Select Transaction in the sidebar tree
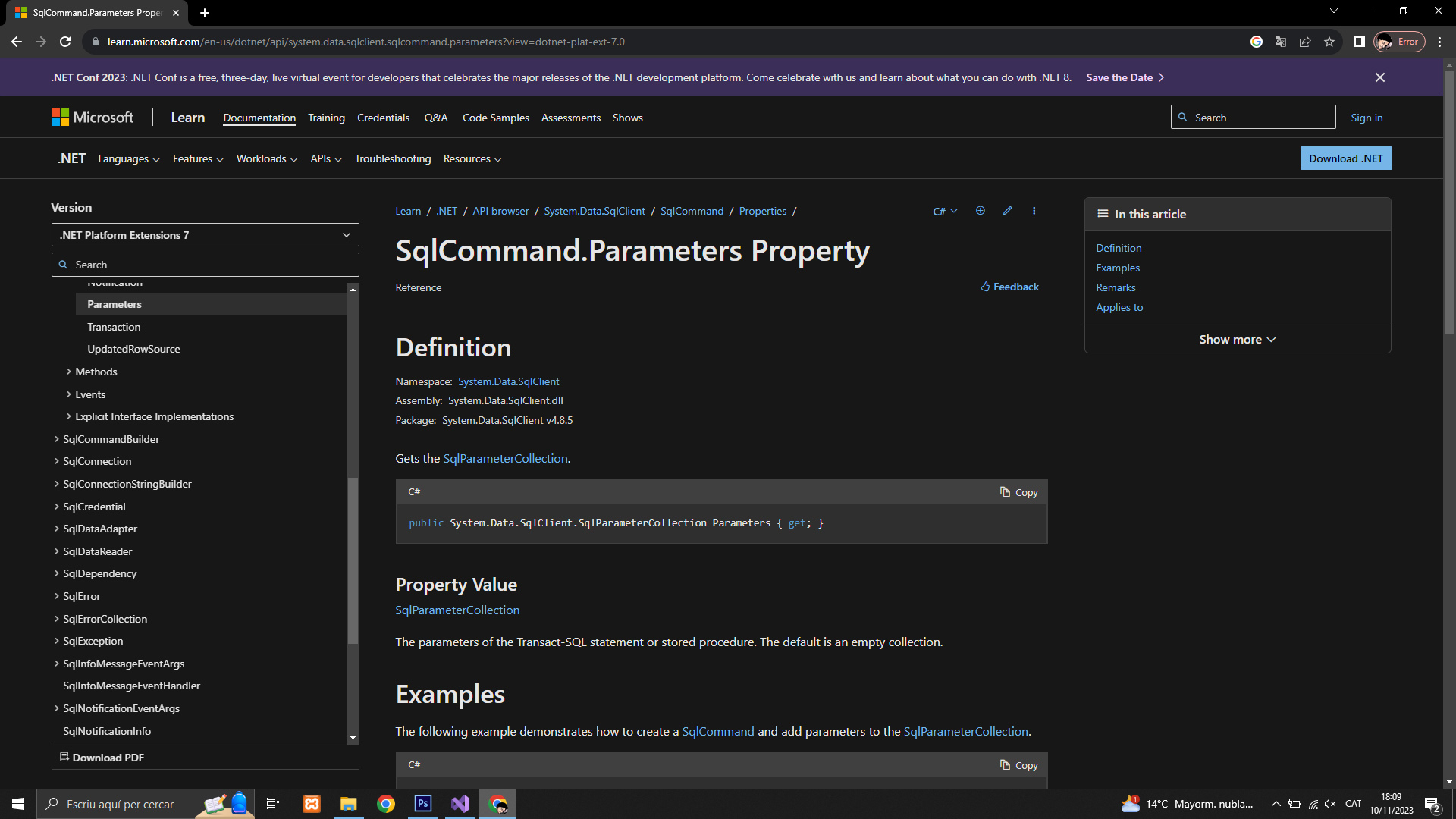Screen dimensions: 1456x819 (114, 327)
